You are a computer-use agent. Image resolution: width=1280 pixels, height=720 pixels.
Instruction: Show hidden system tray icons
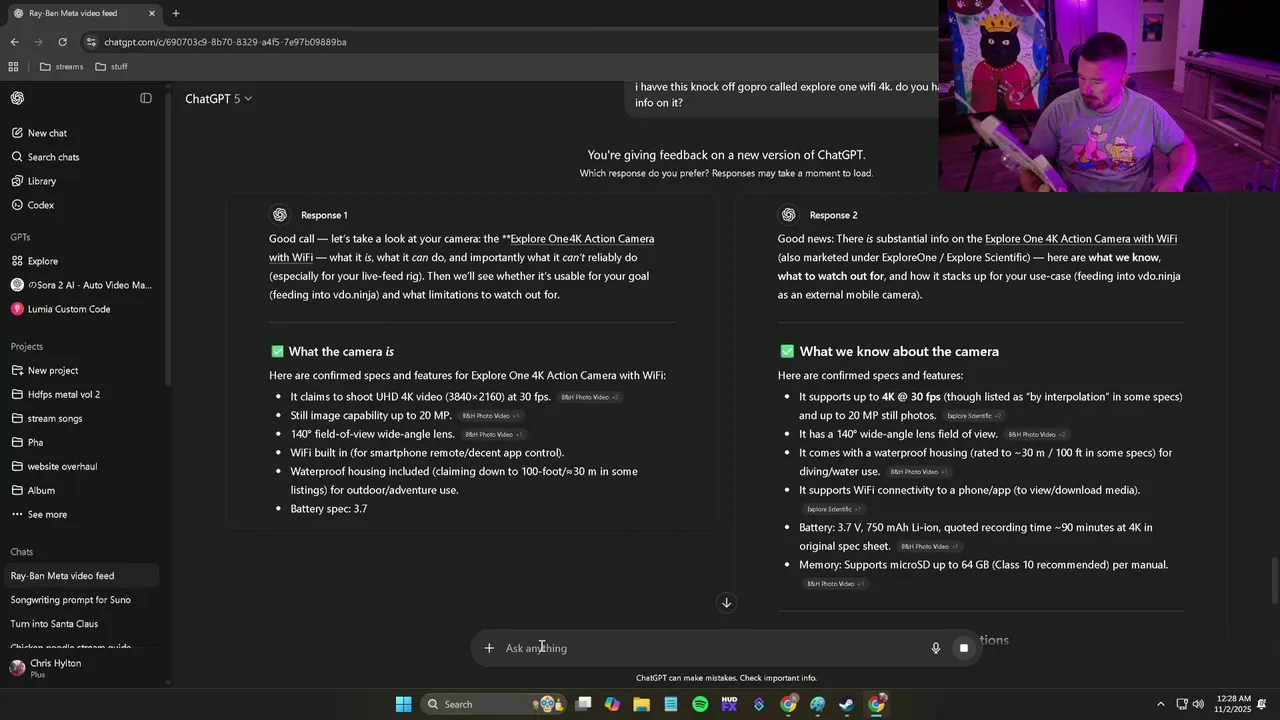tap(1160, 704)
